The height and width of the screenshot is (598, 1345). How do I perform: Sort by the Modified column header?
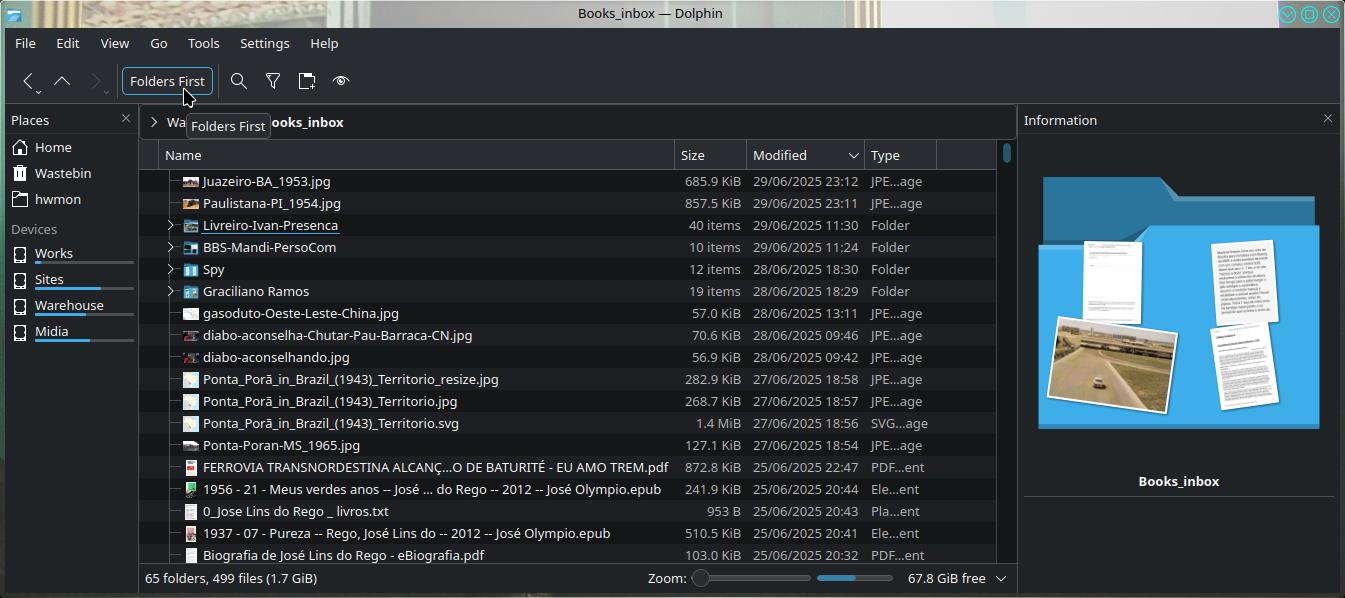[806, 155]
